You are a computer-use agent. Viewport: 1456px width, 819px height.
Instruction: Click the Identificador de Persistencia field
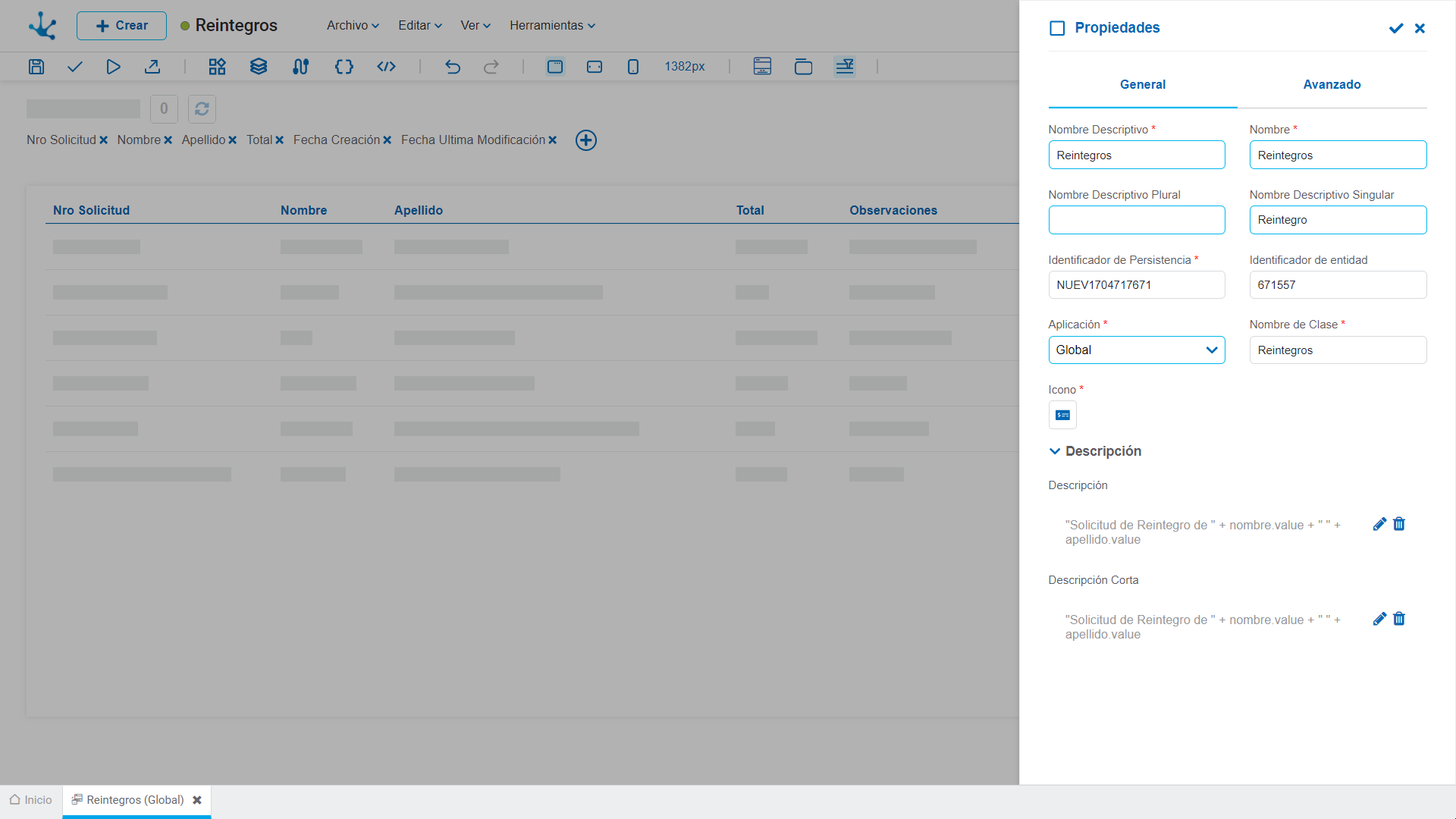(1137, 285)
